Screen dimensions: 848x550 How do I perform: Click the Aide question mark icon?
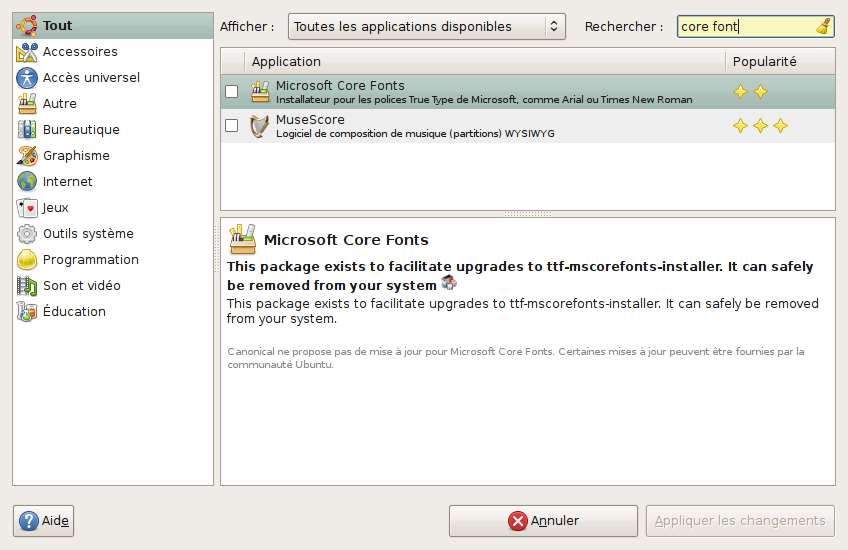29,521
